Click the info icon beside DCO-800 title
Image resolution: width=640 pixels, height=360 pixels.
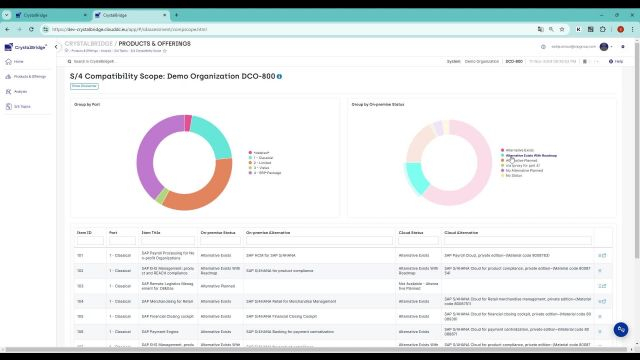[x=279, y=76]
